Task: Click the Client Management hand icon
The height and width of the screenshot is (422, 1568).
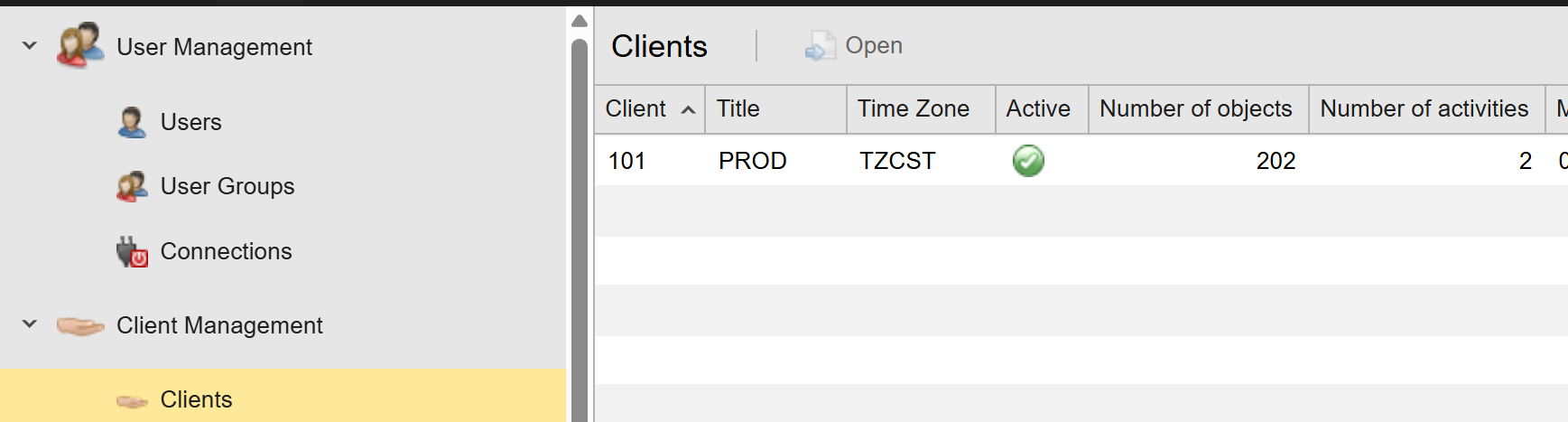Action: [80, 325]
